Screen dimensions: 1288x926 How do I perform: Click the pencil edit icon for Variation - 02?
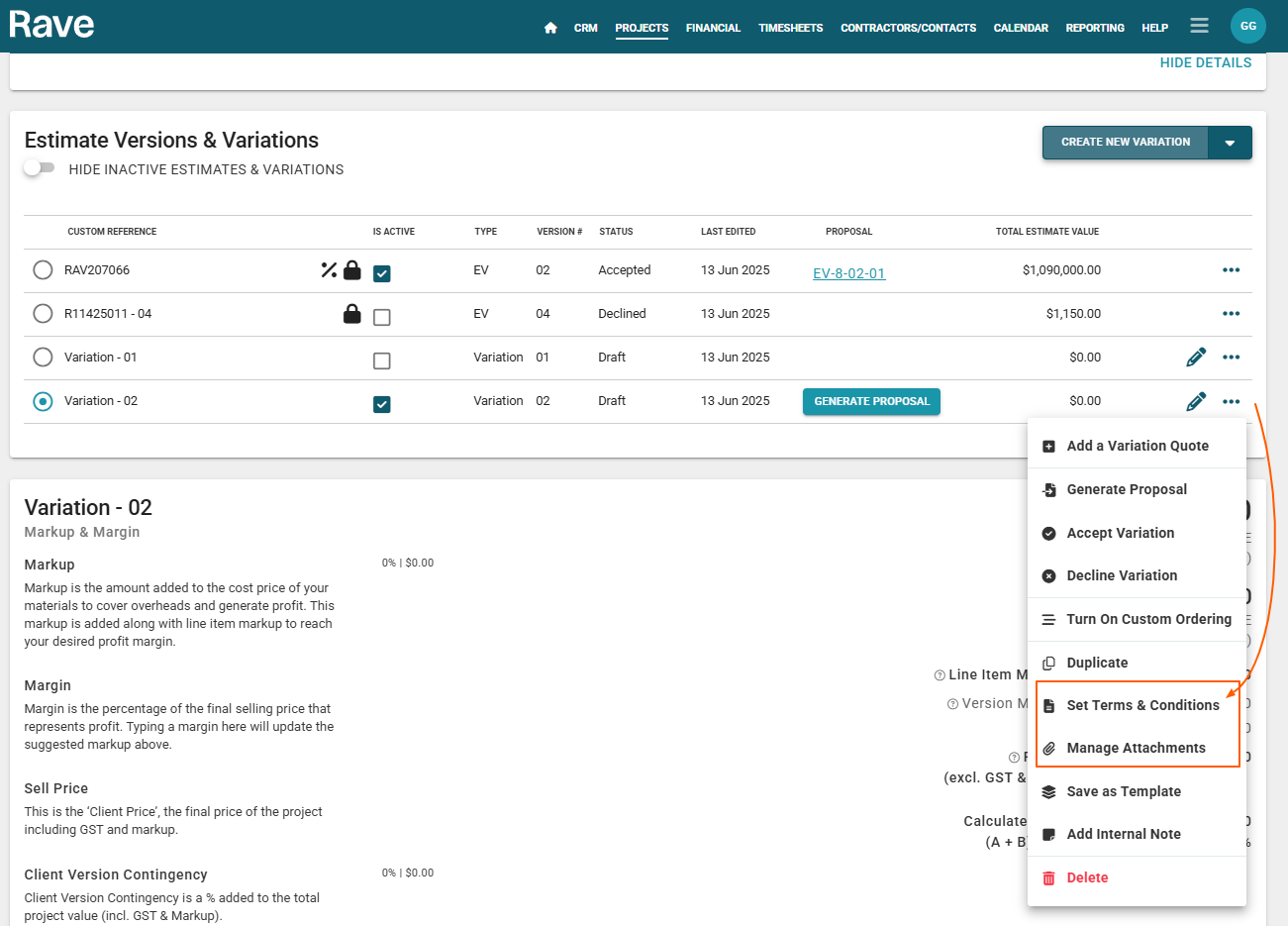(x=1196, y=401)
